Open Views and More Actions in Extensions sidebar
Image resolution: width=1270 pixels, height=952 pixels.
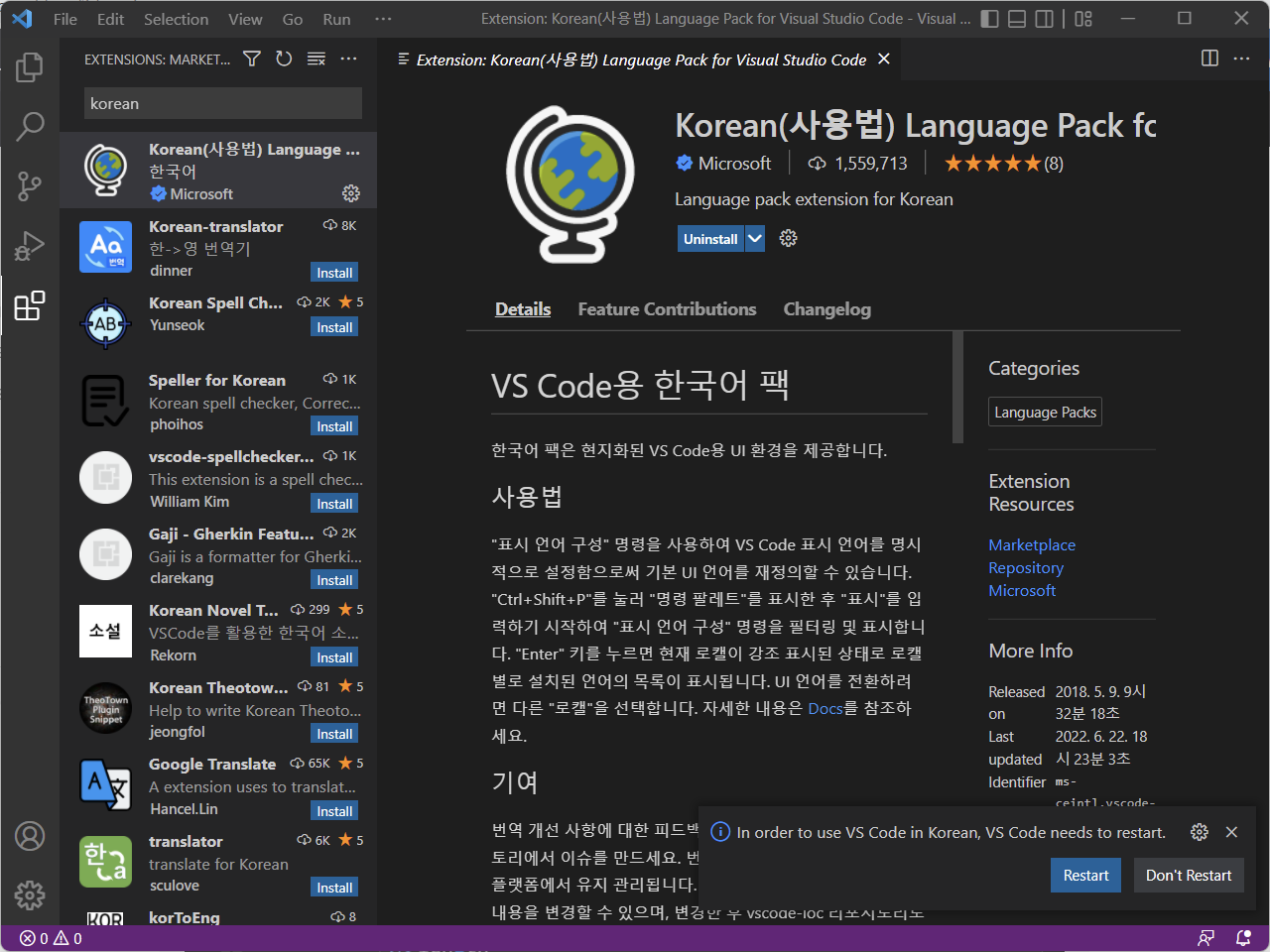tap(348, 59)
